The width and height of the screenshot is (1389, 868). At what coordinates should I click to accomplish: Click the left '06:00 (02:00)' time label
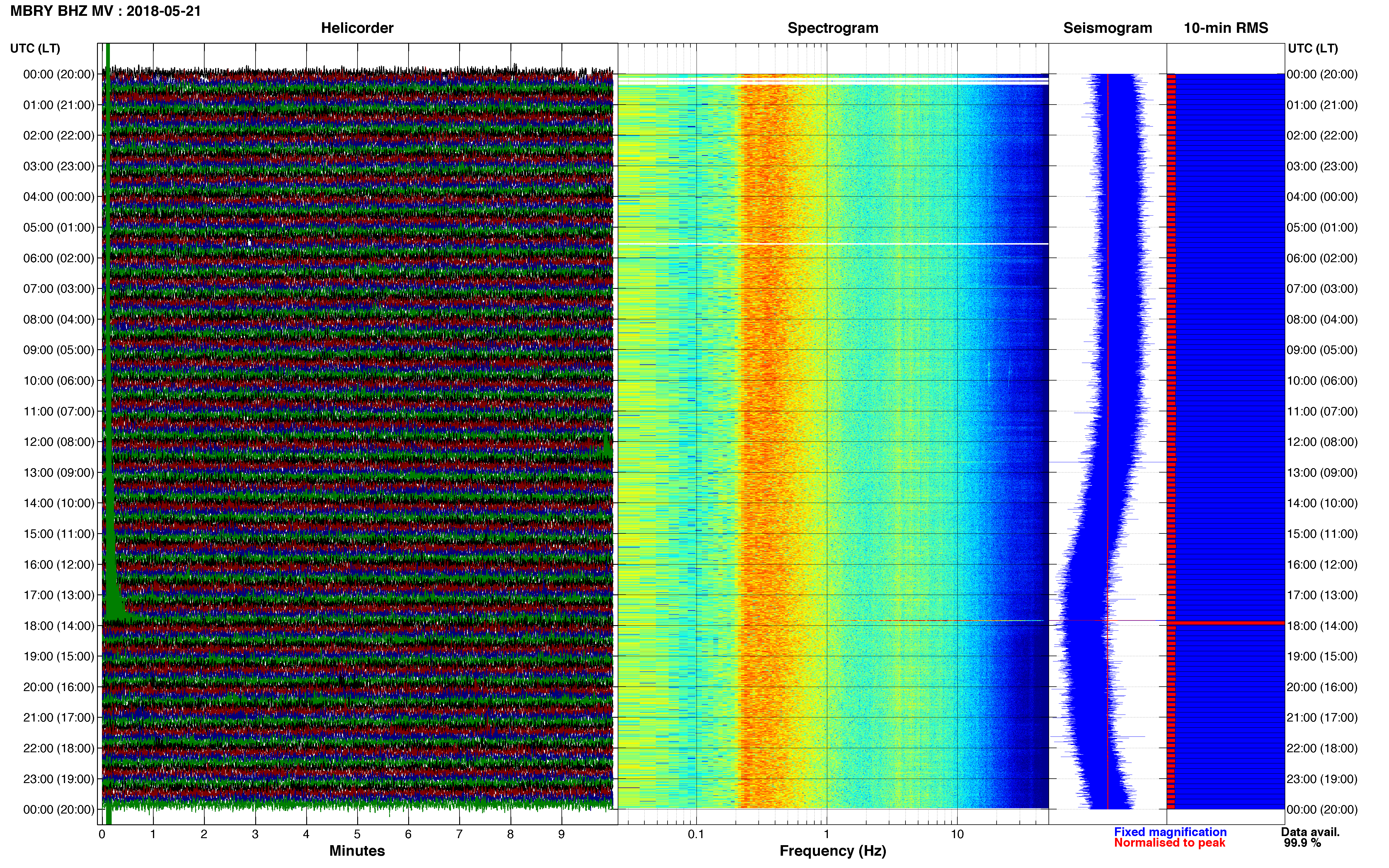click(x=59, y=258)
